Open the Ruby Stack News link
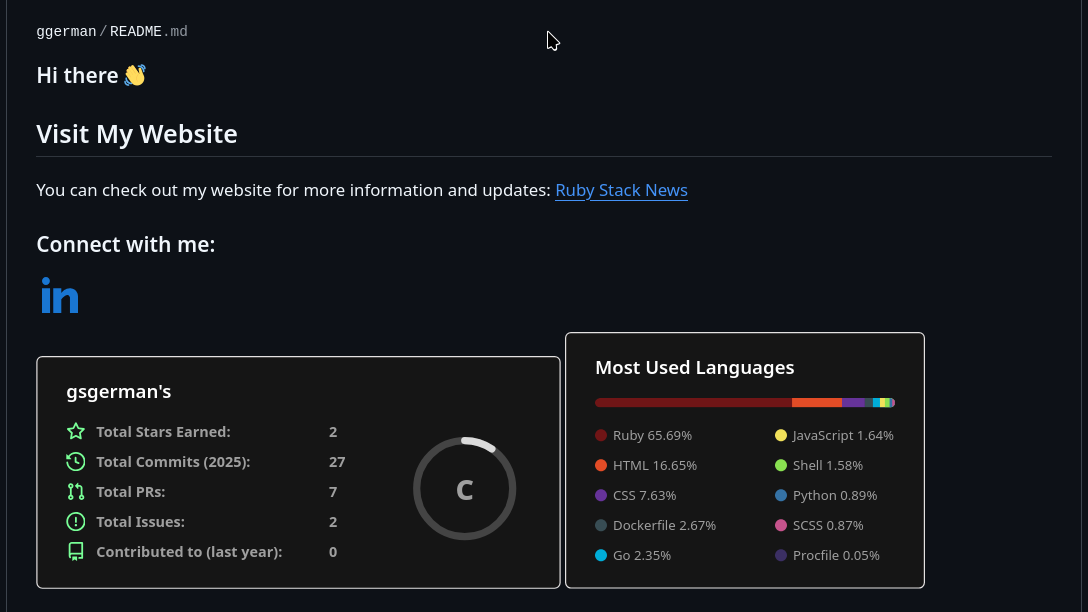Screen dimensions: 1088x612 click(621, 190)
